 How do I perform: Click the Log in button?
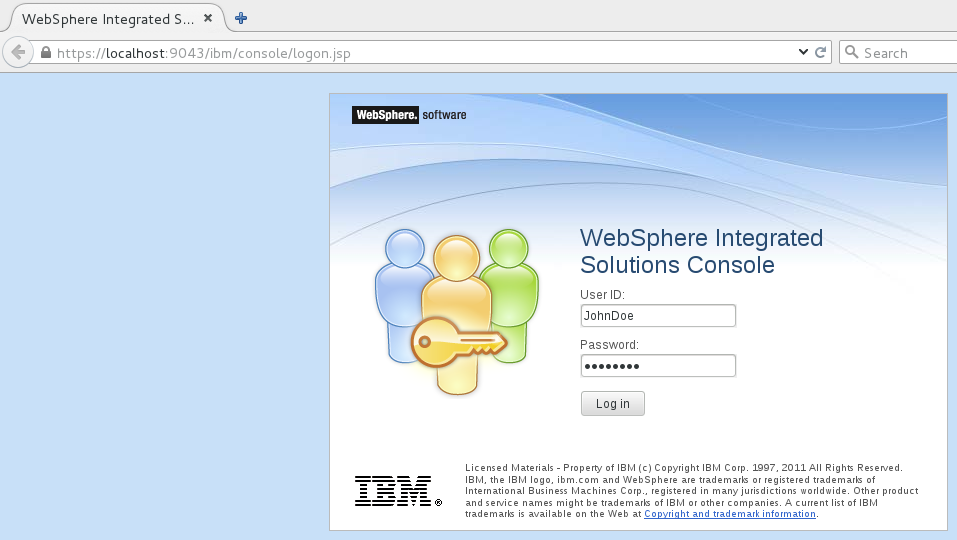(613, 403)
